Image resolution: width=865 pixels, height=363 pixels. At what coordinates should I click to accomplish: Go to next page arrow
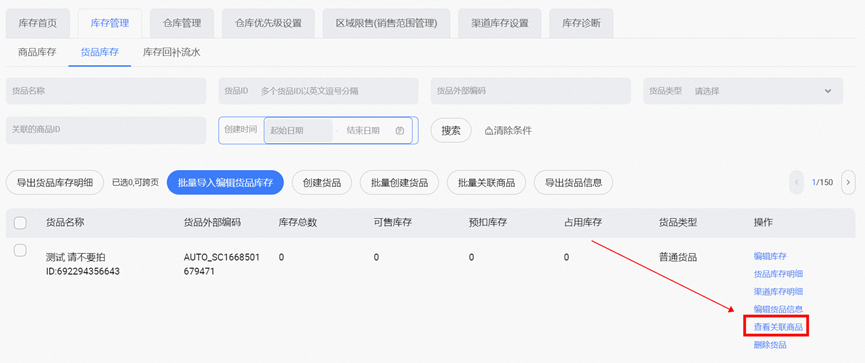pyautogui.click(x=848, y=183)
